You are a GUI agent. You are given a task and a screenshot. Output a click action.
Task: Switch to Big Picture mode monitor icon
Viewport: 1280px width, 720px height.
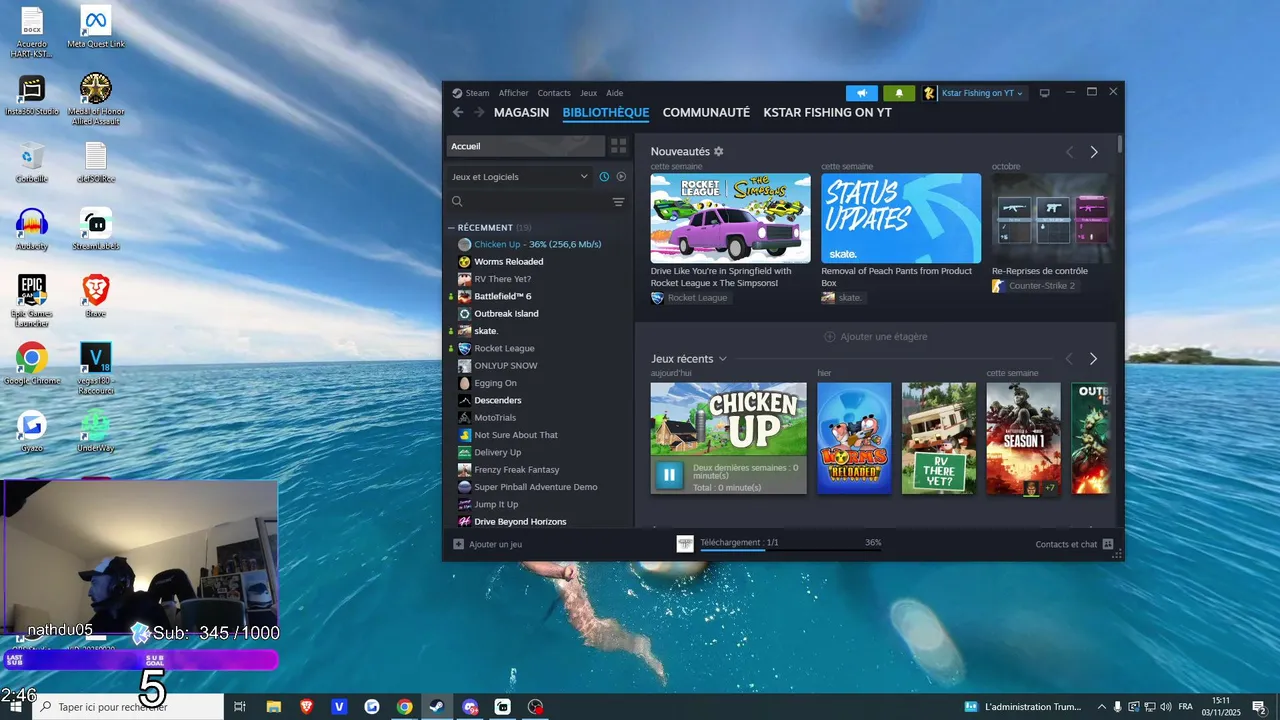point(1044,93)
